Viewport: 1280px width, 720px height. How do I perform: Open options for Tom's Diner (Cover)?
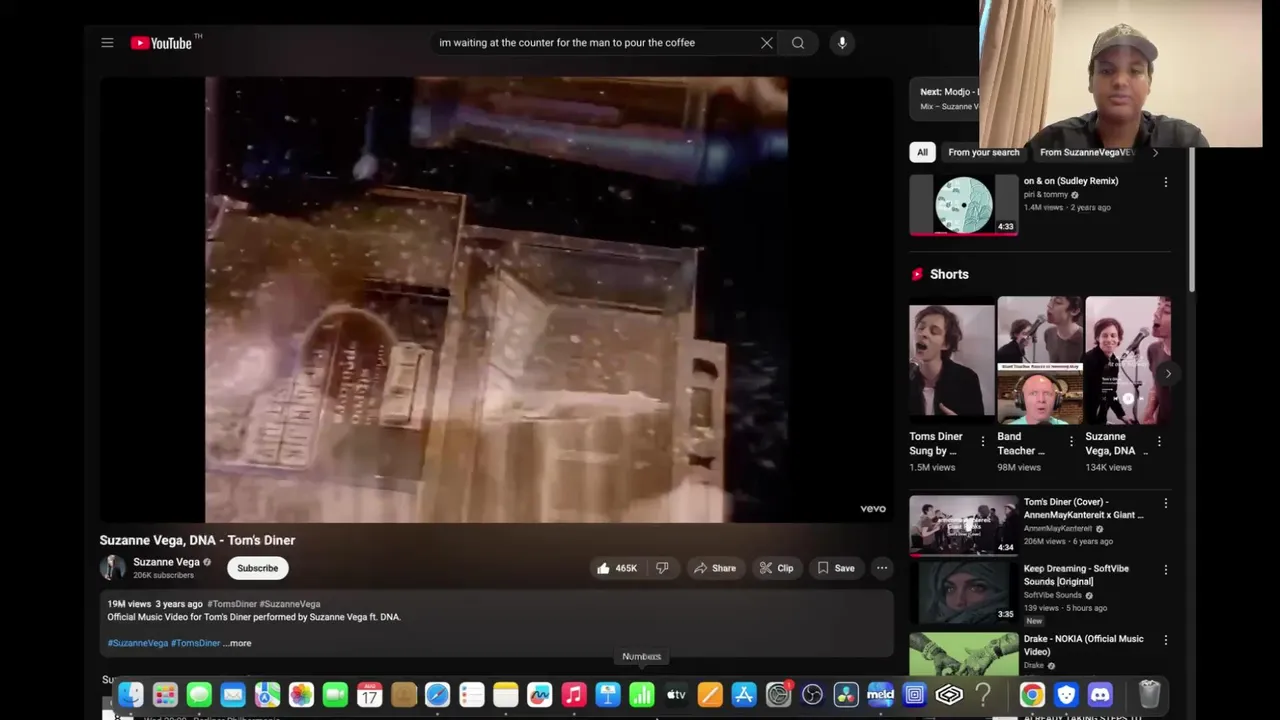[x=1165, y=503]
